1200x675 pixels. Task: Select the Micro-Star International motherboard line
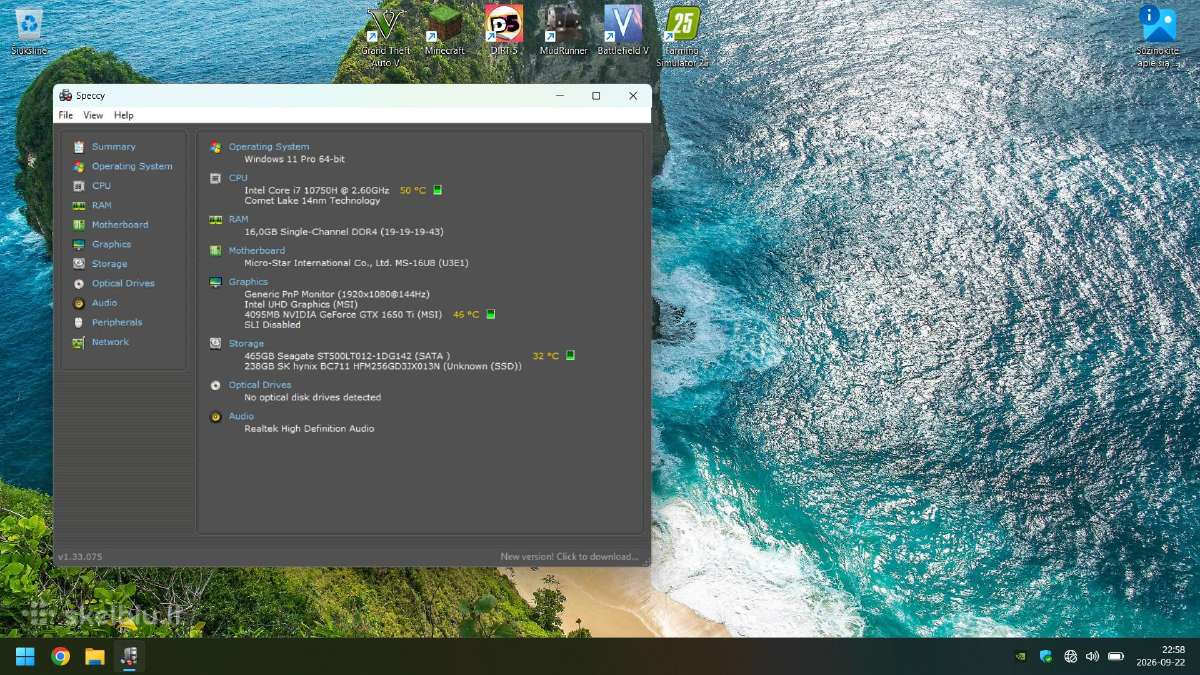pyautogui.click(x=356, y=263)
